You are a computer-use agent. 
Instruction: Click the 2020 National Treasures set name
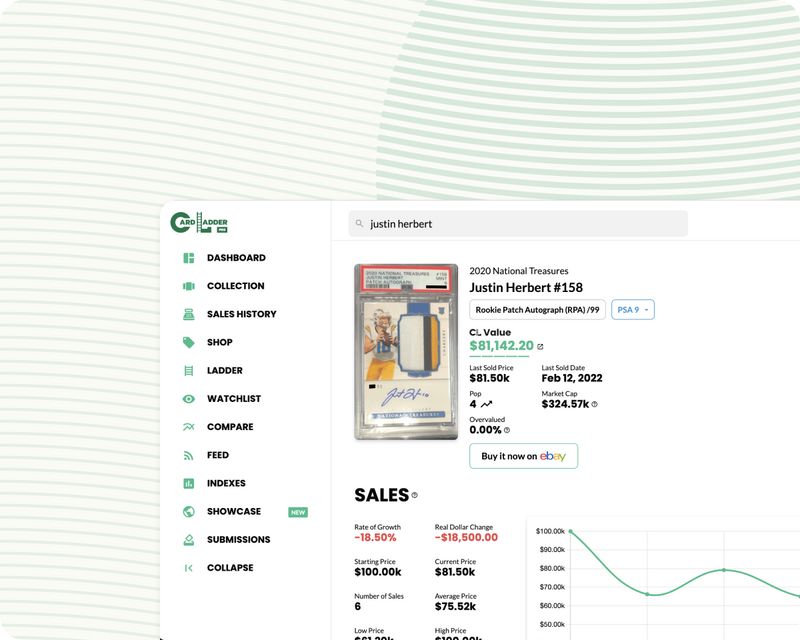[x=519, y=271]
